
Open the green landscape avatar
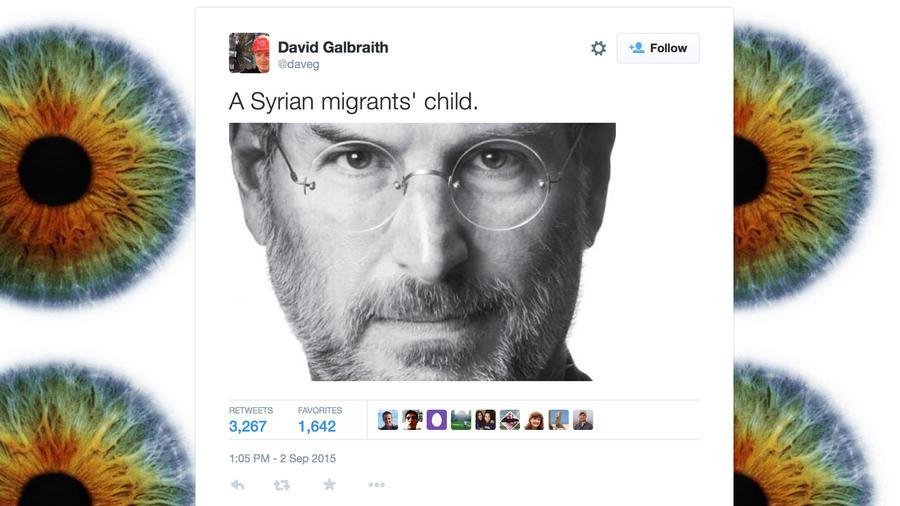(461, 420)
